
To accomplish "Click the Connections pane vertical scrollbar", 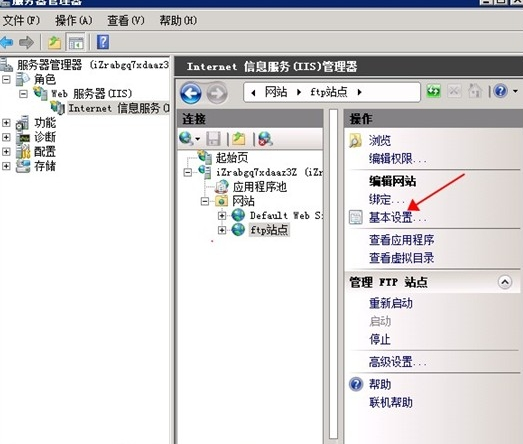I will coord(333,274).
